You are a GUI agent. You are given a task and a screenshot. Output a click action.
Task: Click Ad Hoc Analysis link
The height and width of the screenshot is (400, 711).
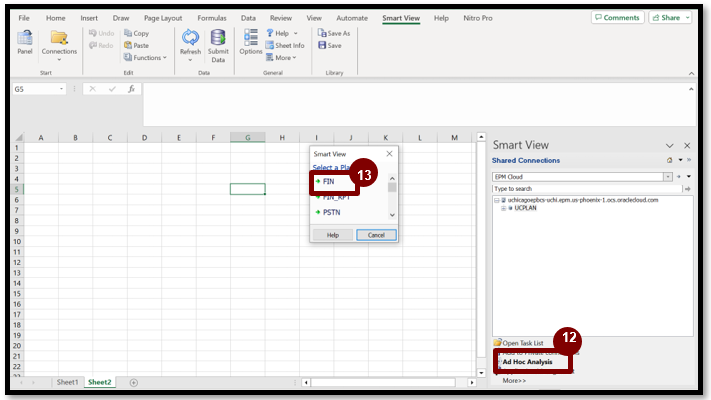(x=527, y=361)
